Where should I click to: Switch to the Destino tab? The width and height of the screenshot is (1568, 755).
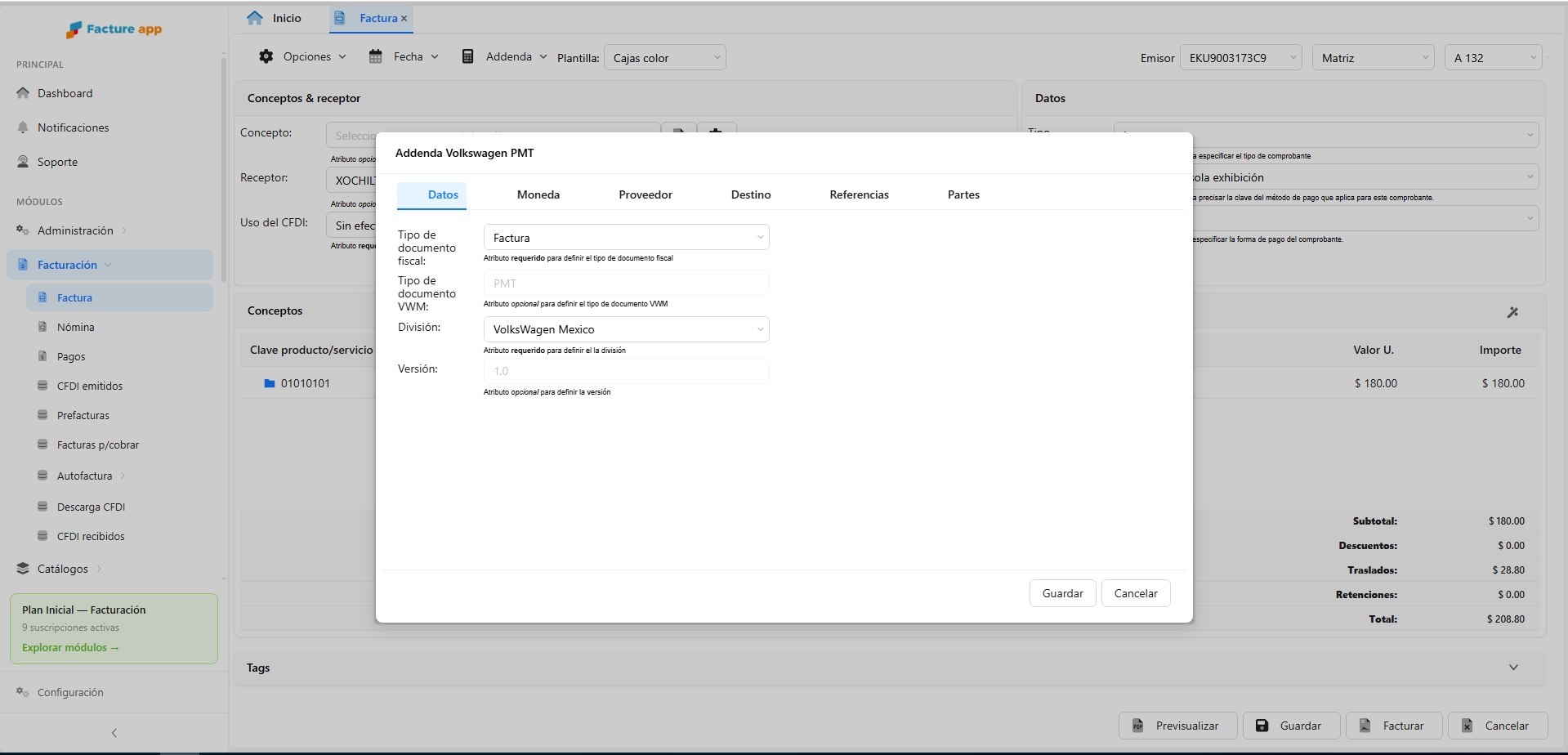coord(751,194)
